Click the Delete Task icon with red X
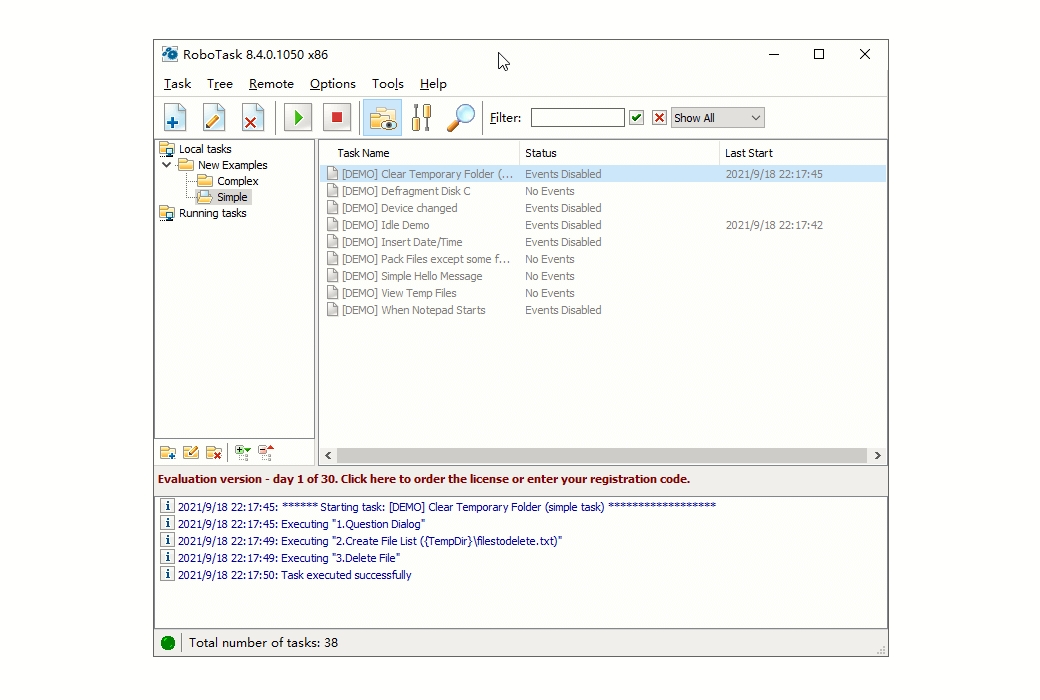 click(252, 118)
